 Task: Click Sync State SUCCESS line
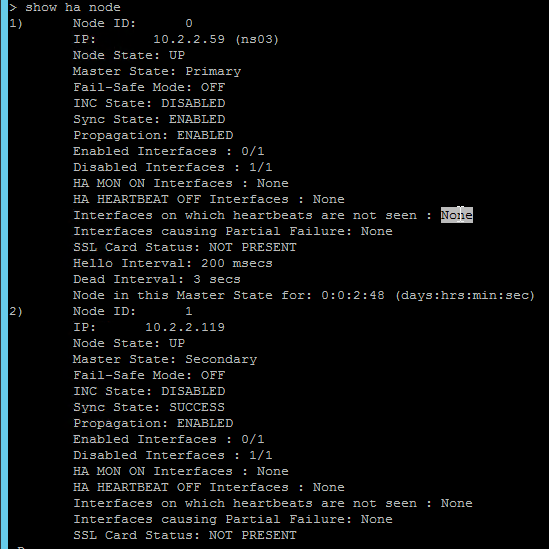coord(149,407)
